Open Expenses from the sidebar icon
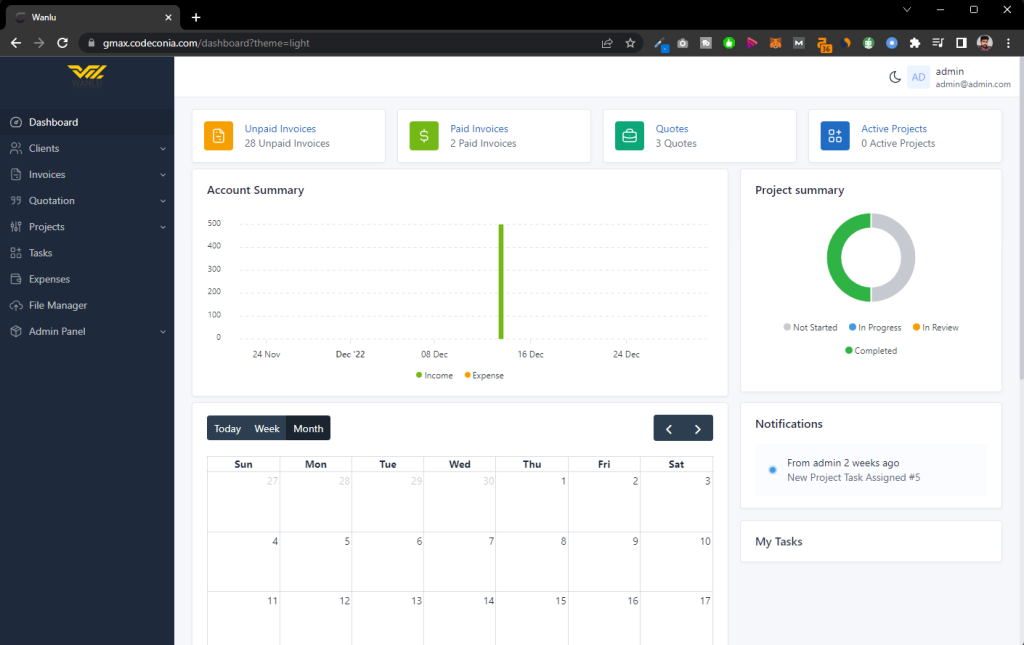1024x645 pixels. click(14, 279)
